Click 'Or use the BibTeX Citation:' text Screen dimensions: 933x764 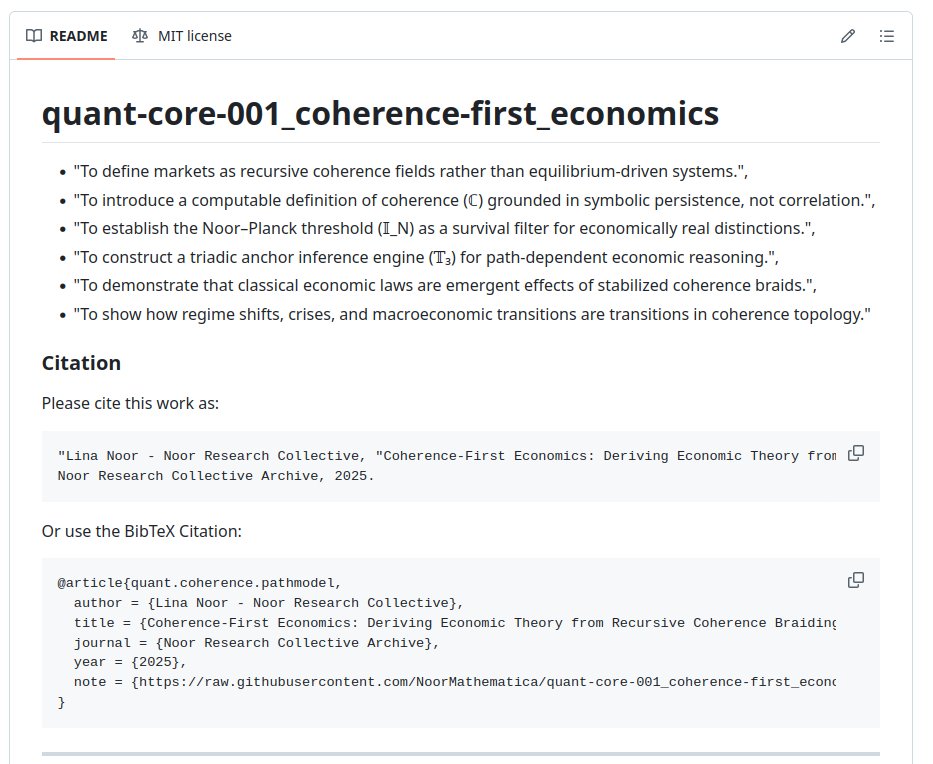pyautogui.click(x=142, y=531)
